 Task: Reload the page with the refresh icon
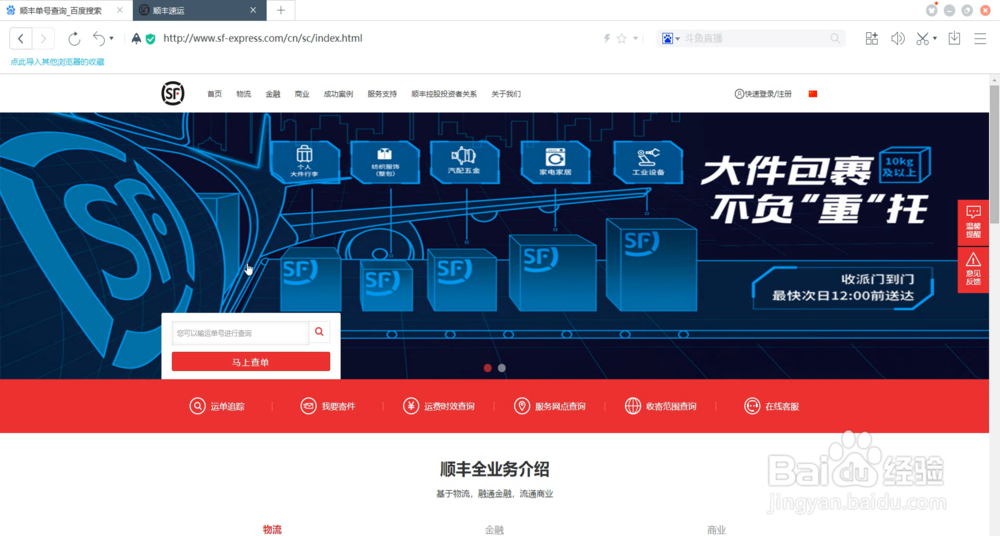(x=74, y=38)
